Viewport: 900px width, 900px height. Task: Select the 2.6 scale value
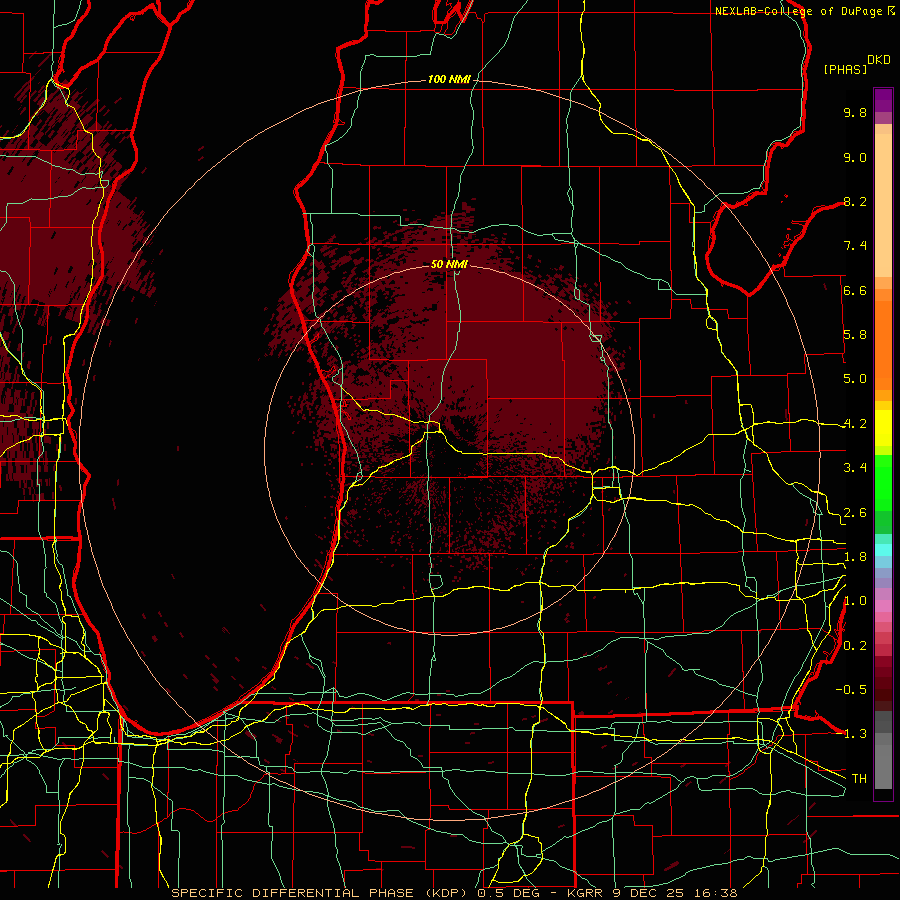point(855,513)
